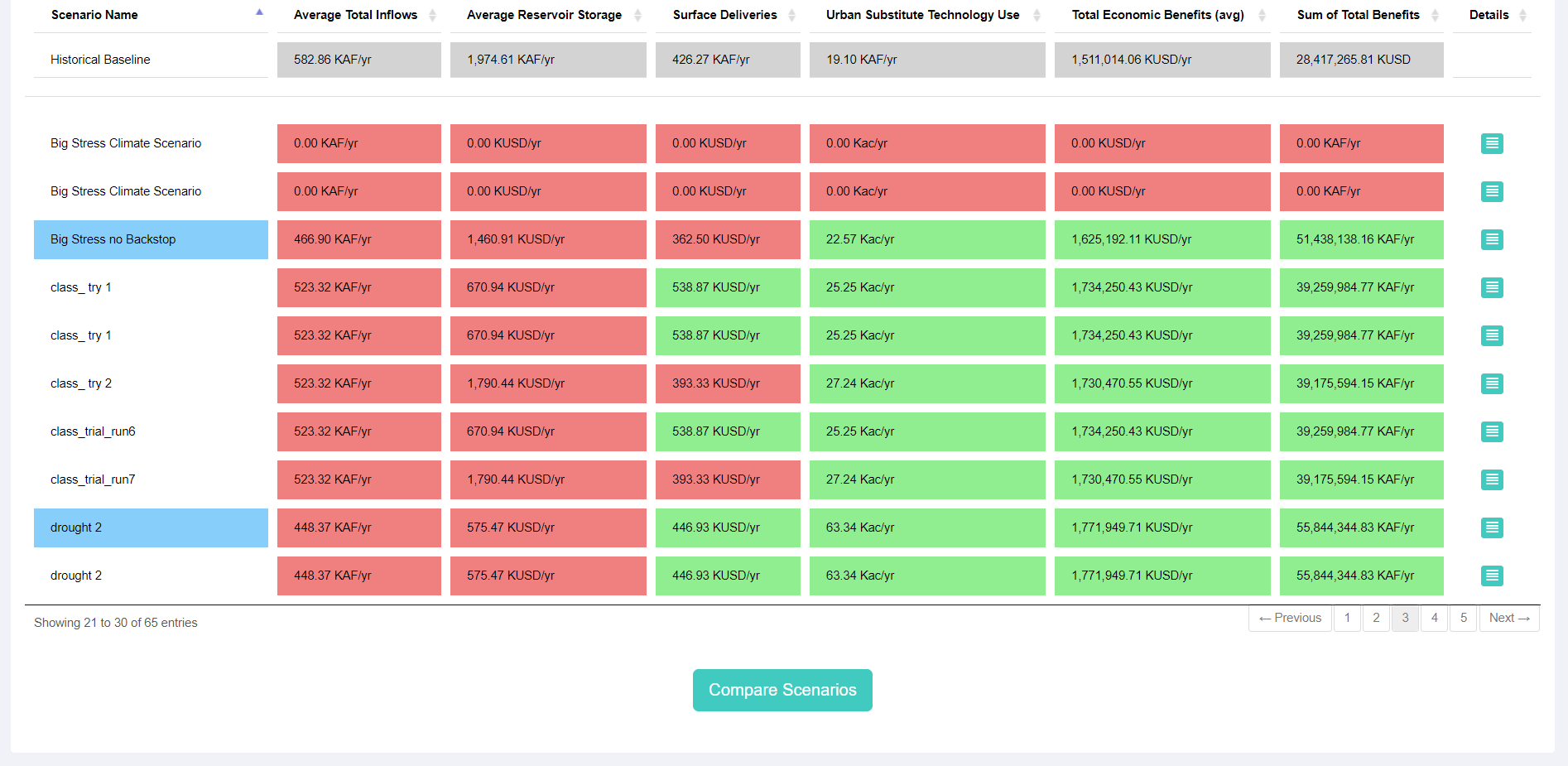This screenshot has width=1568, height=766.
Task: Select the class_trial_run6 scenario
Action: tap(151, 431)
